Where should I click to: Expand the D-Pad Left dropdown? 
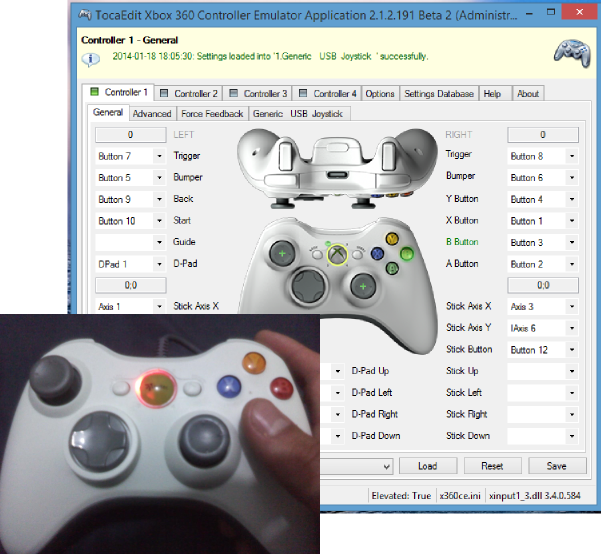(338, 393)
